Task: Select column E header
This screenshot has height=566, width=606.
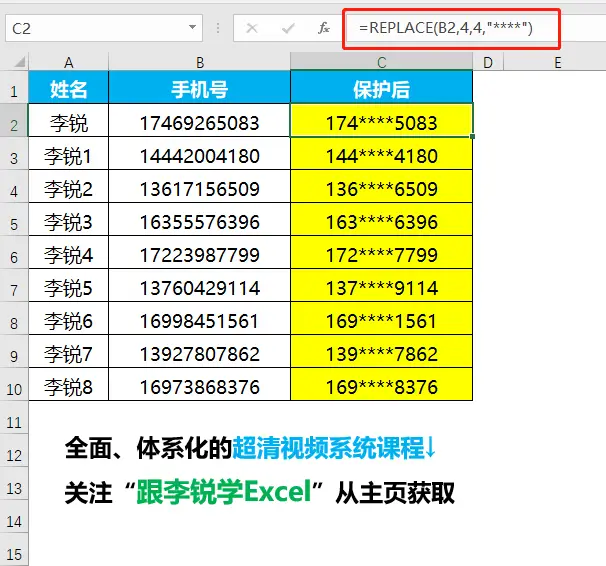Action: coord(557,62)
